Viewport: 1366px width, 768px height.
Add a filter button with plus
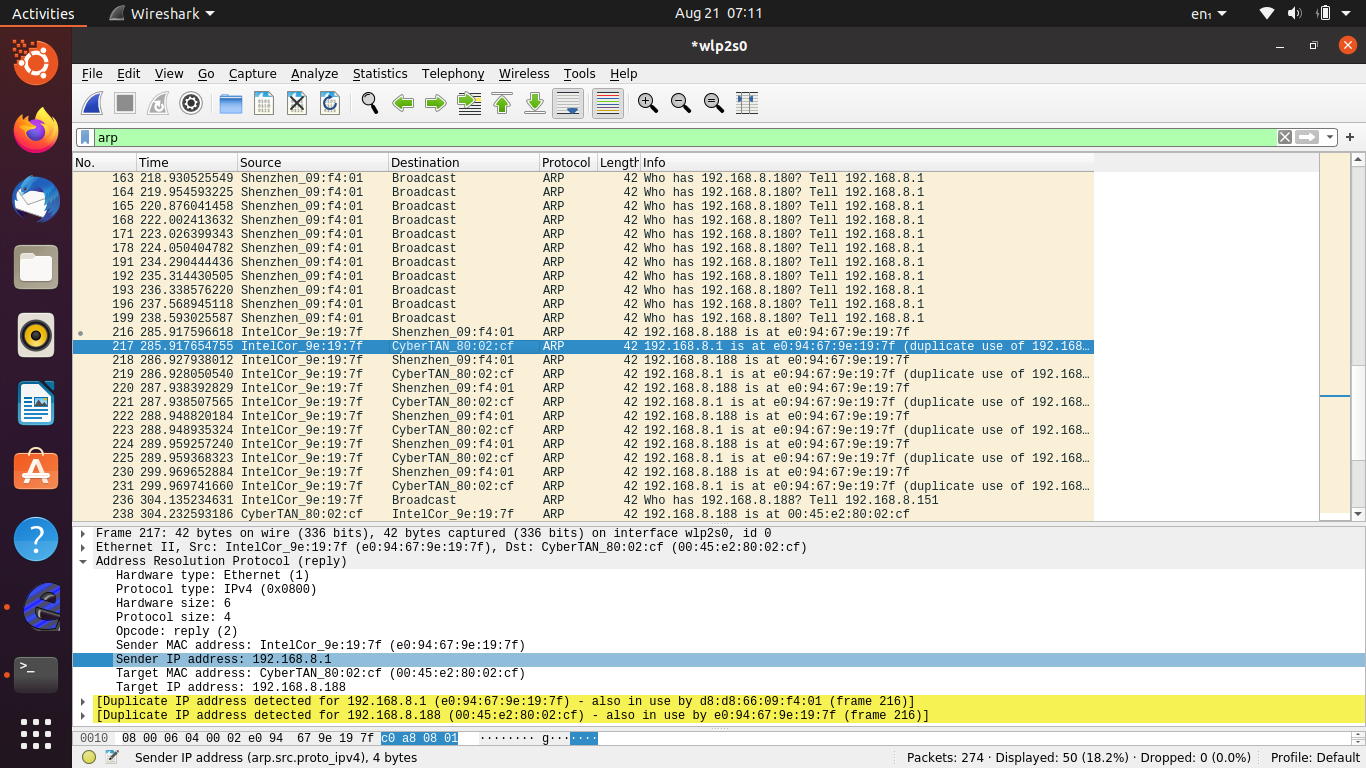click(1350, 137)
